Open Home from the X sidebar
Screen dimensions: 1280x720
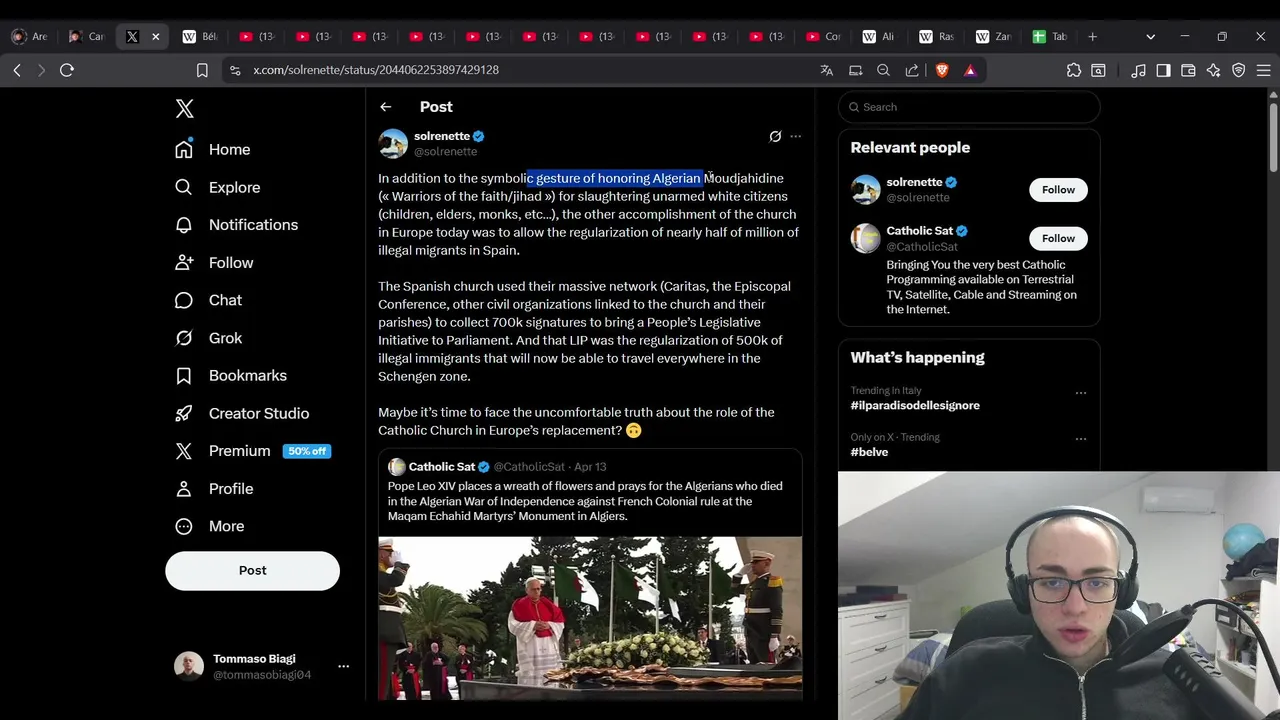pyautogui.click(x=212, y=149)
